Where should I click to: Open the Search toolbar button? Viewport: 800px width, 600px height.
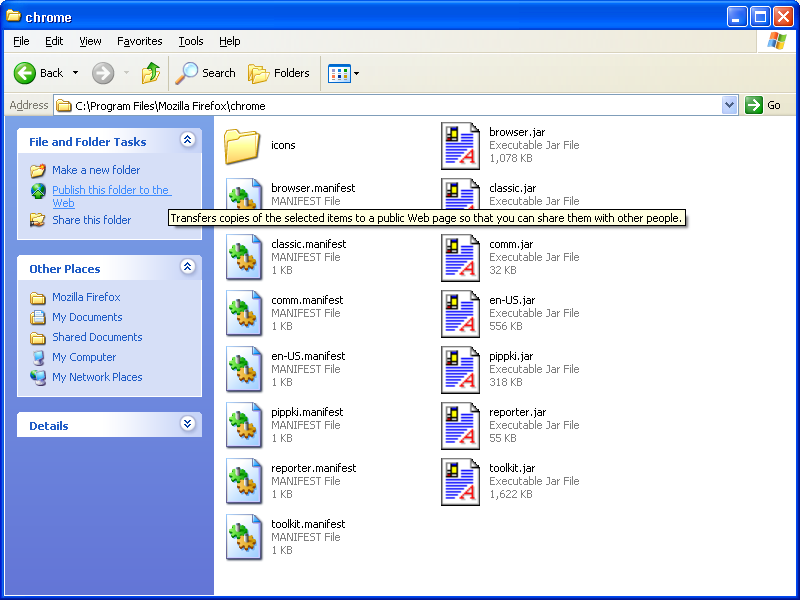tap(206, 73)
